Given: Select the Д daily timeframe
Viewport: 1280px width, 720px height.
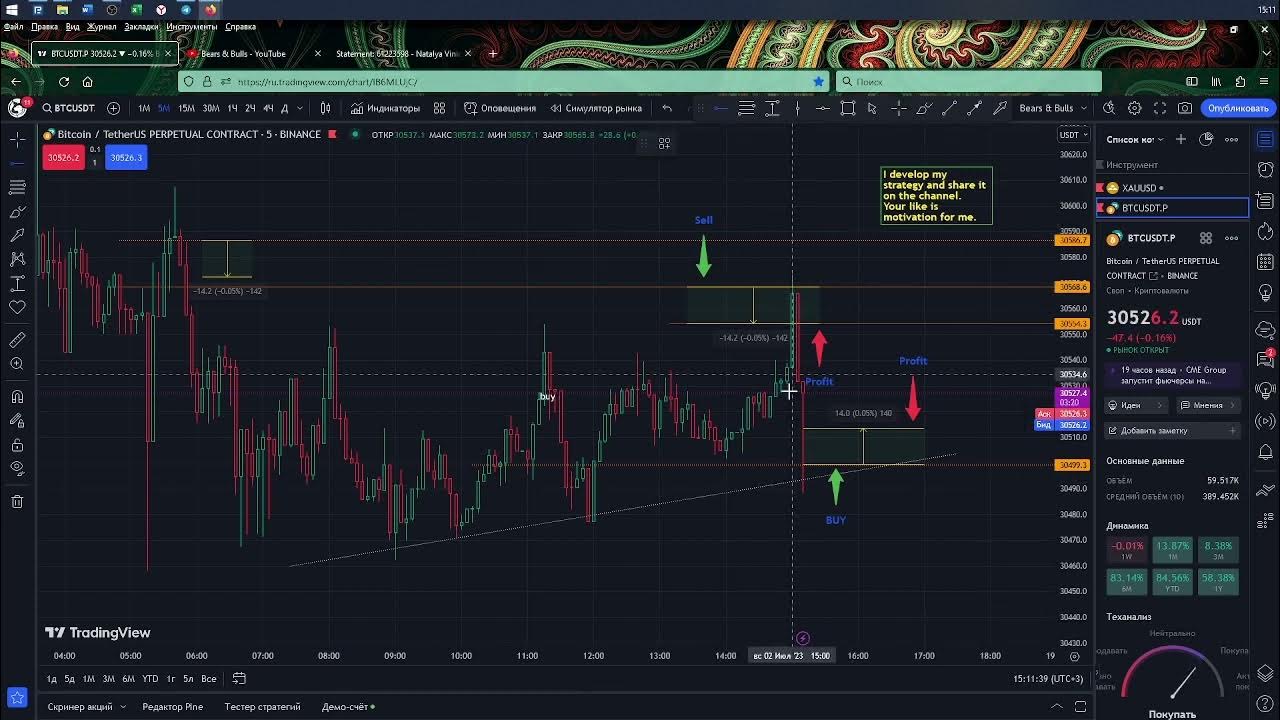Looking at the screenshot, I should click(285, 108).
